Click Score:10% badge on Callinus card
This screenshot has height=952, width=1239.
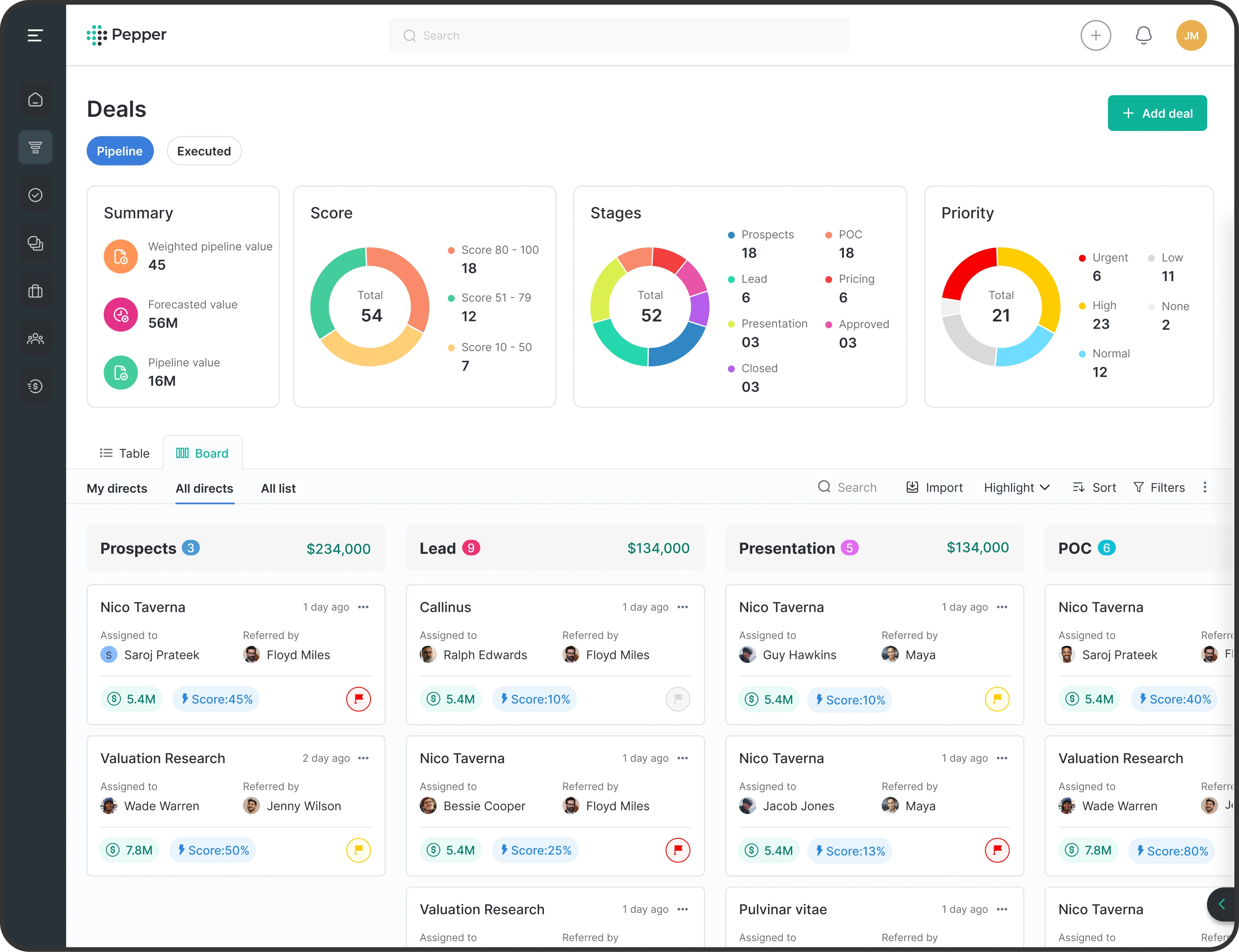click(x=535, y=699)
